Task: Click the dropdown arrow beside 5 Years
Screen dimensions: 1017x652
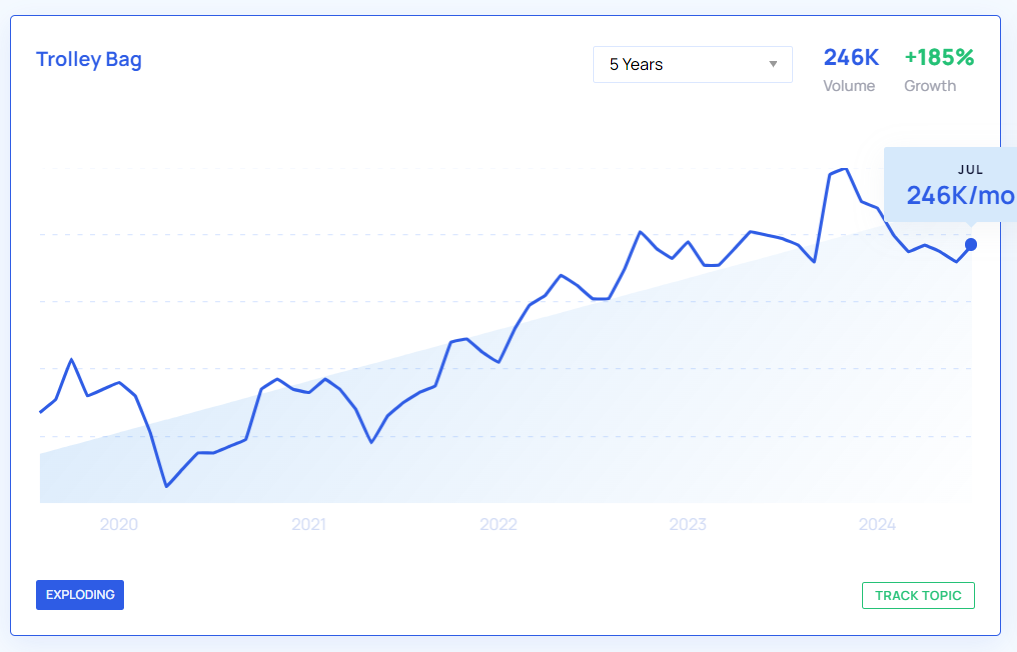Action: click(x=773, y=65)
